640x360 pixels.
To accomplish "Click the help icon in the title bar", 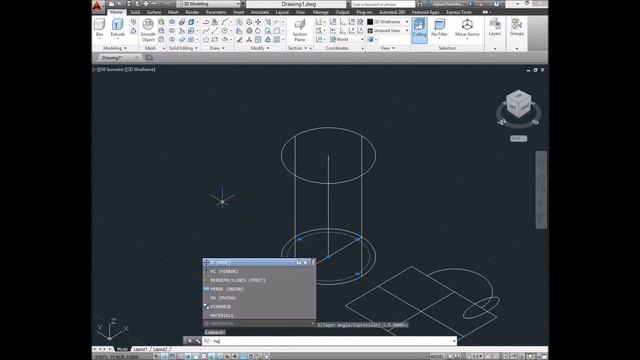I will coord(496,4).
